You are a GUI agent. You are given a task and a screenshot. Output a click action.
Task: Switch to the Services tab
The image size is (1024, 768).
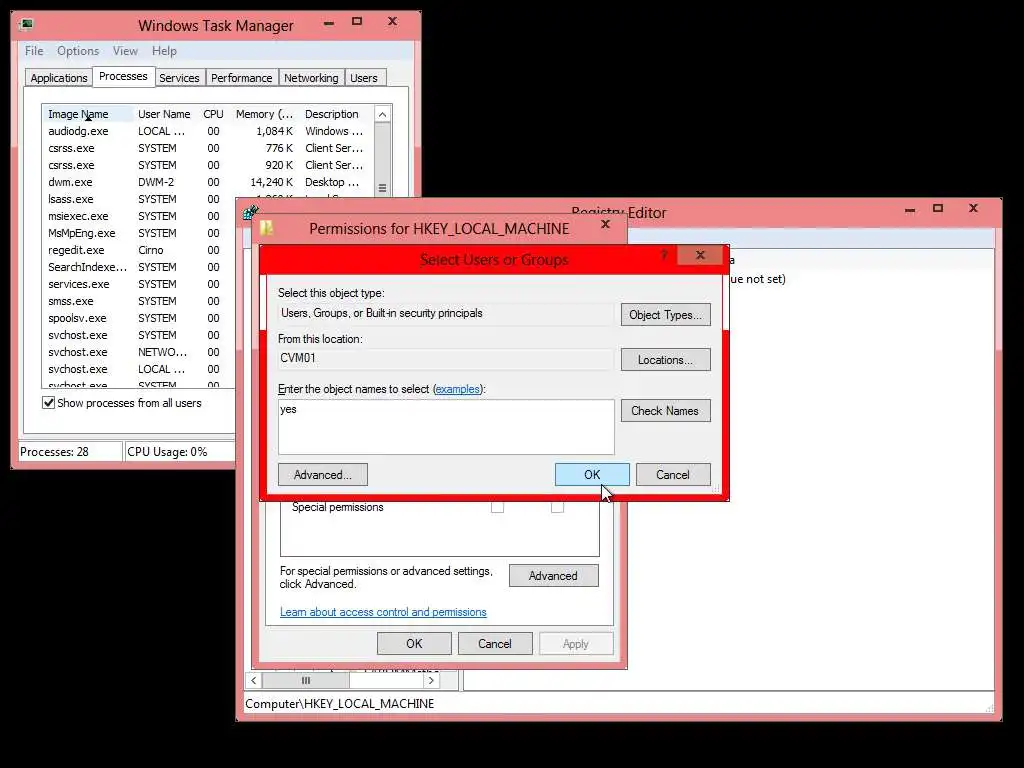click(179, 78)
